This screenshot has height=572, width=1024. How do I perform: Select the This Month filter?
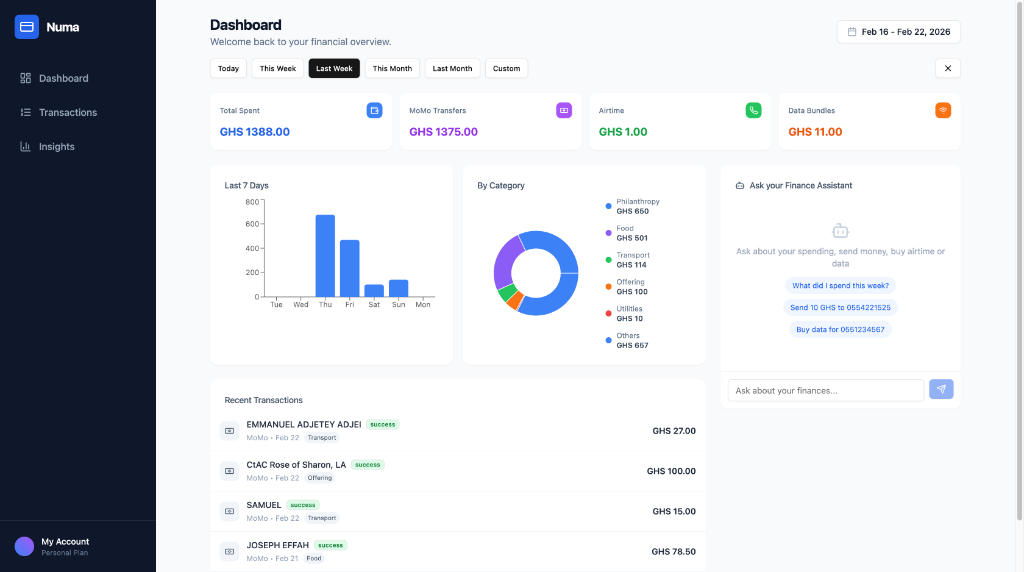(x=392, y=69)
